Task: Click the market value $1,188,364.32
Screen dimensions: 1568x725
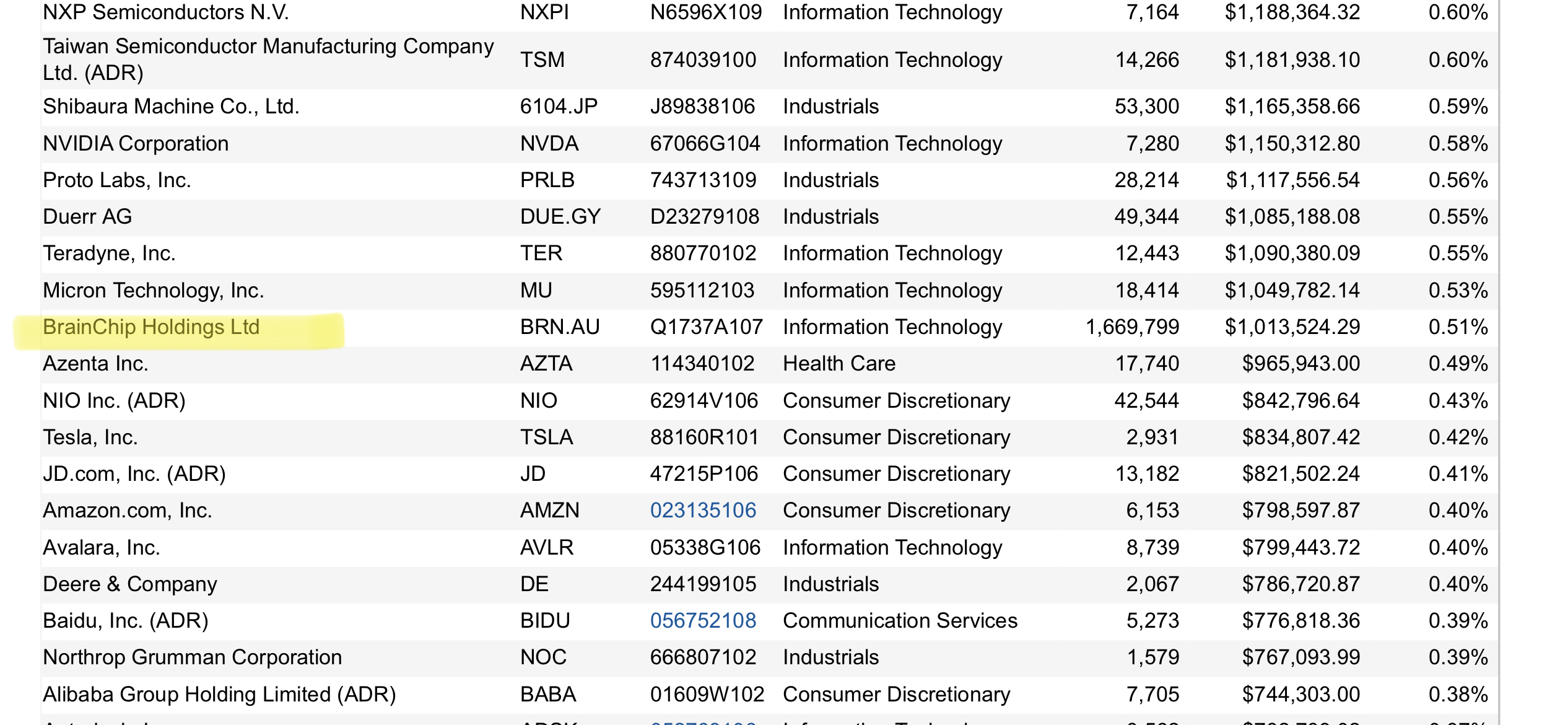Action: point(1292,12)
